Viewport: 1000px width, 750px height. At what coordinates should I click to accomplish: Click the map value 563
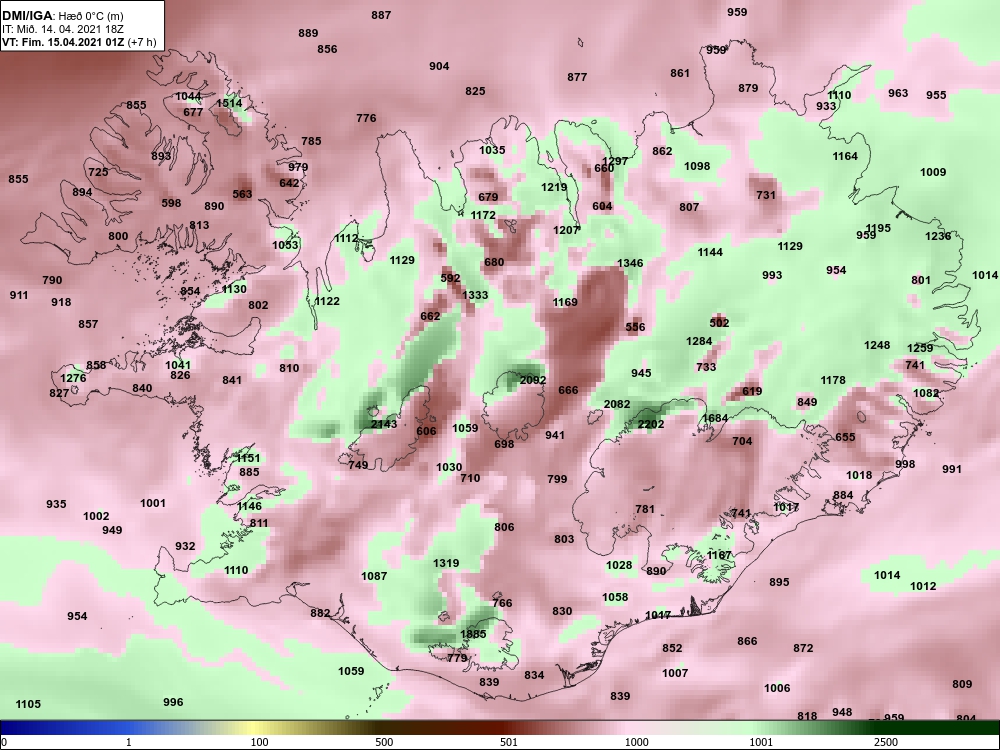tap(242, 194)
